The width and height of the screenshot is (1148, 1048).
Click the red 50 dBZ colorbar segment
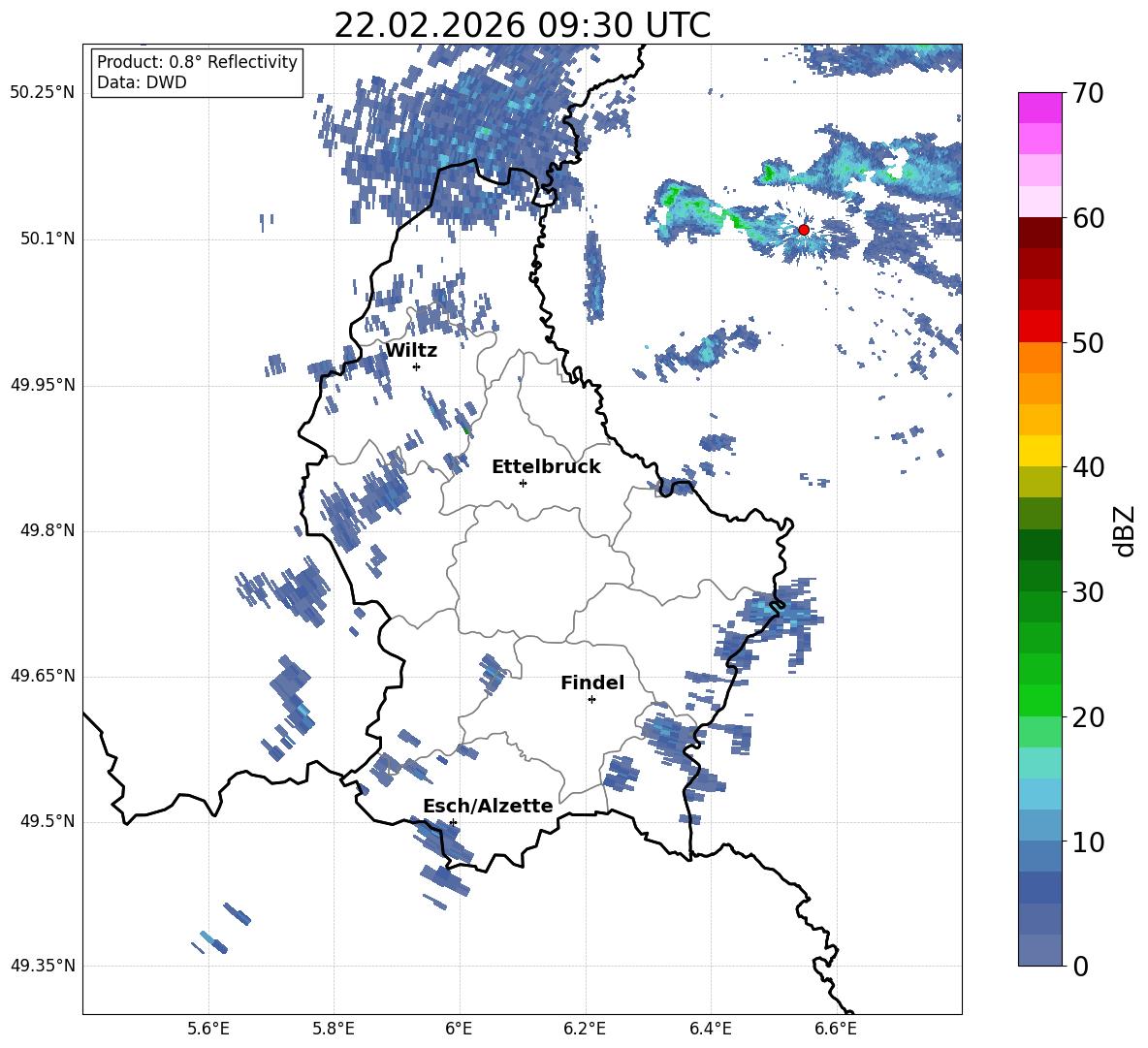[1039, 327]
